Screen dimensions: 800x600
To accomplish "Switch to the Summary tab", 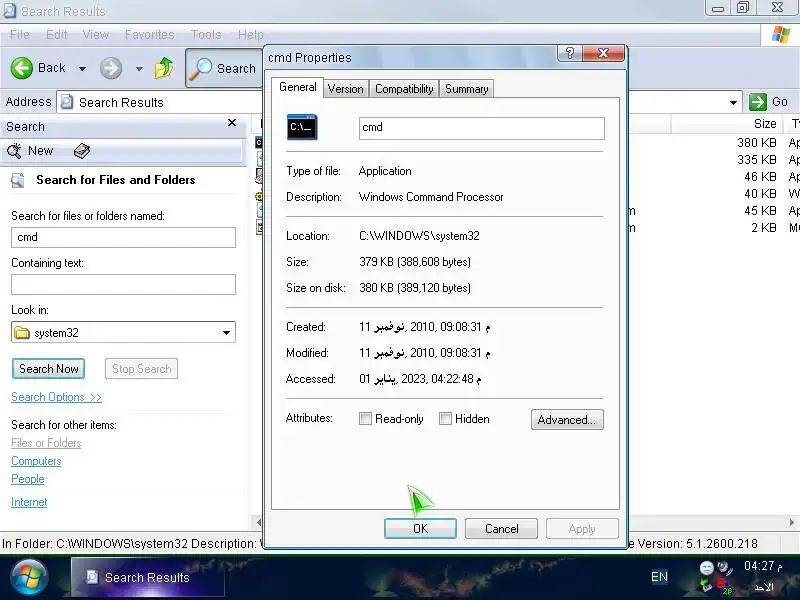I will tap(466, 89).
